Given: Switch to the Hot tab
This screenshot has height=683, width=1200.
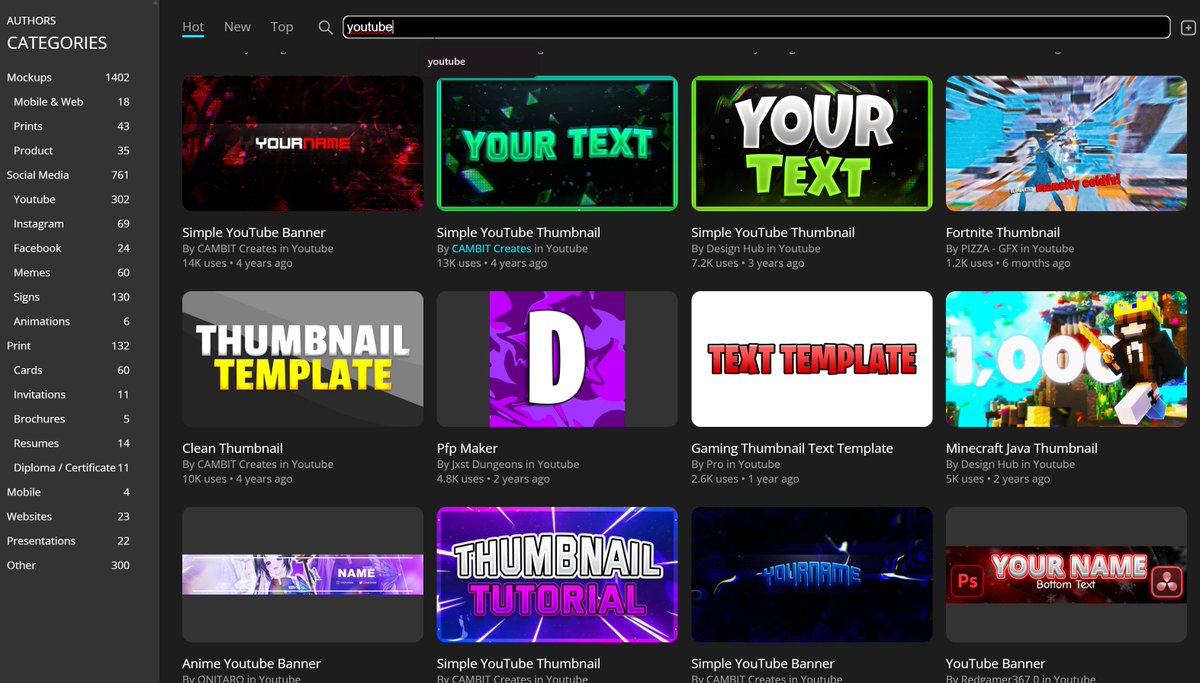Looking at the screenshot, I should (x=193, y=27).
